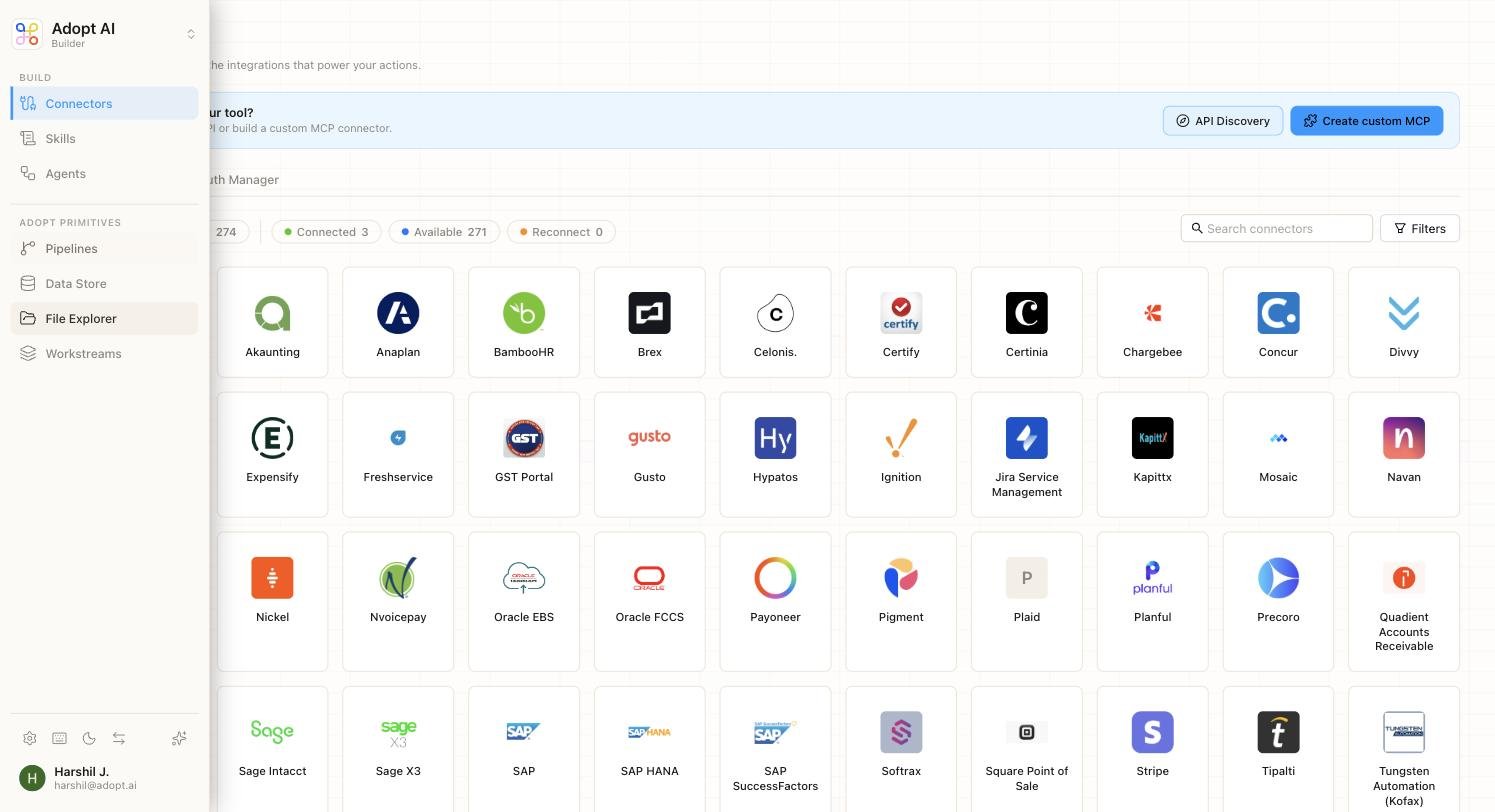1495x812 pixels.
Task: Open the Precoro connector
Action: point(1278,601)
